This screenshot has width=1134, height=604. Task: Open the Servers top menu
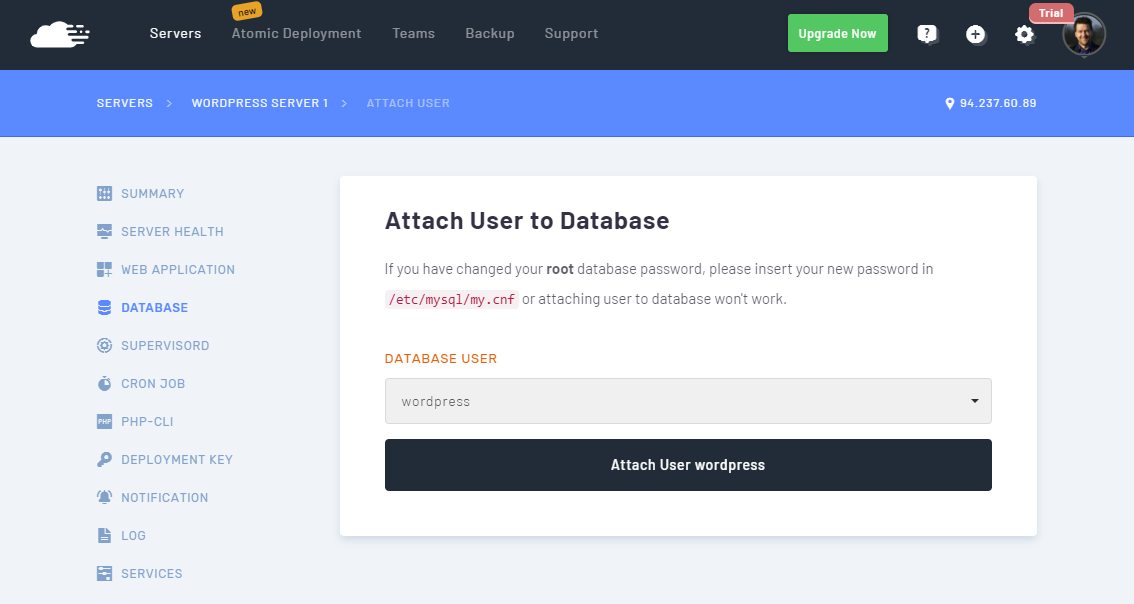pyautogui.click(x=175, y=33)
